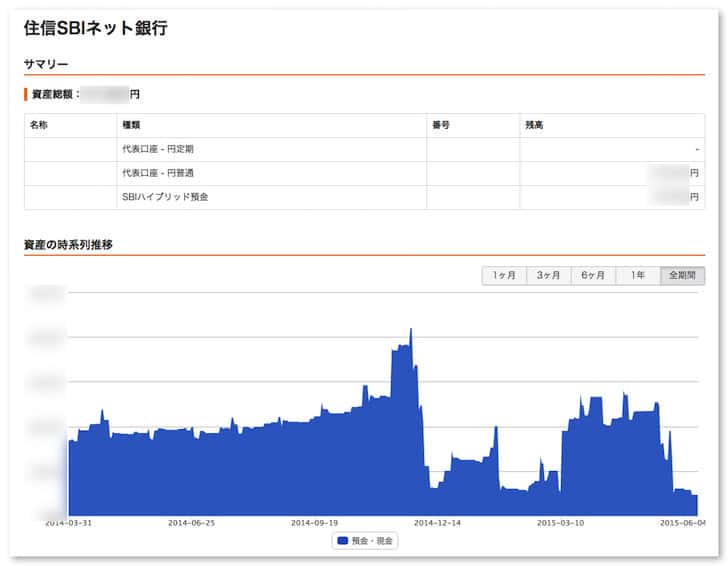Click the 資産総額 label
The image size is (728, 566).
coord(52,94)
